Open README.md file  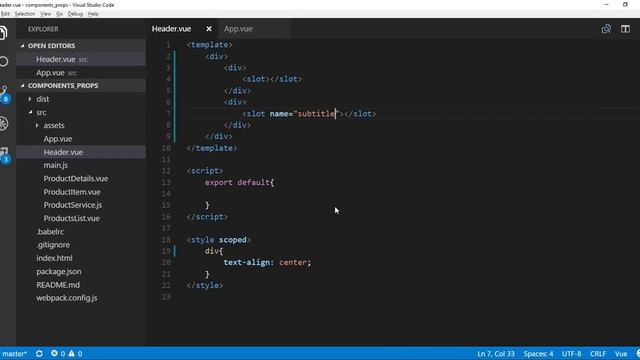pos(81,285)
